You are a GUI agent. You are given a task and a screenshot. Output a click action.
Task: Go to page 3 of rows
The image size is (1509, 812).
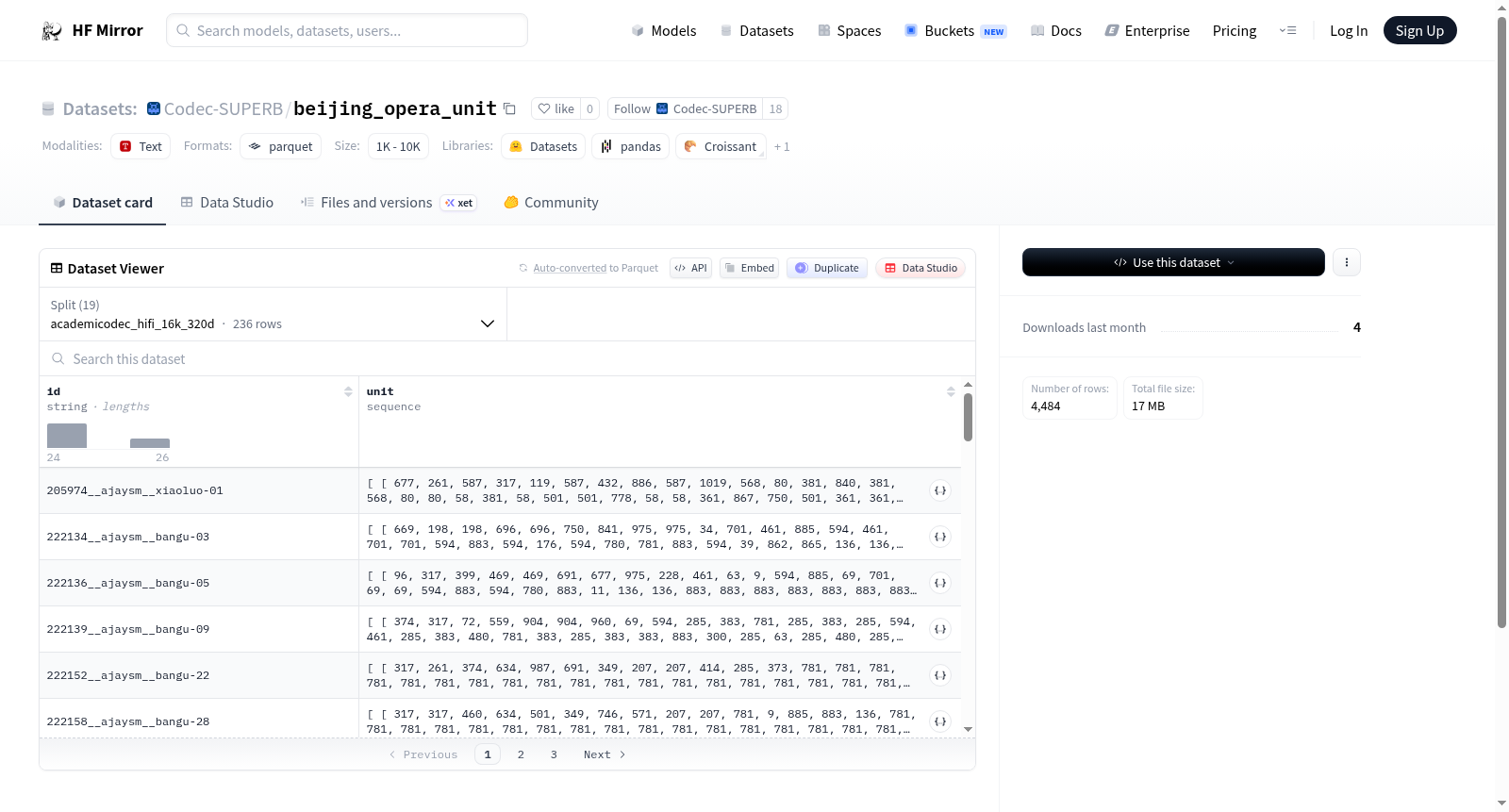[554, 754]
